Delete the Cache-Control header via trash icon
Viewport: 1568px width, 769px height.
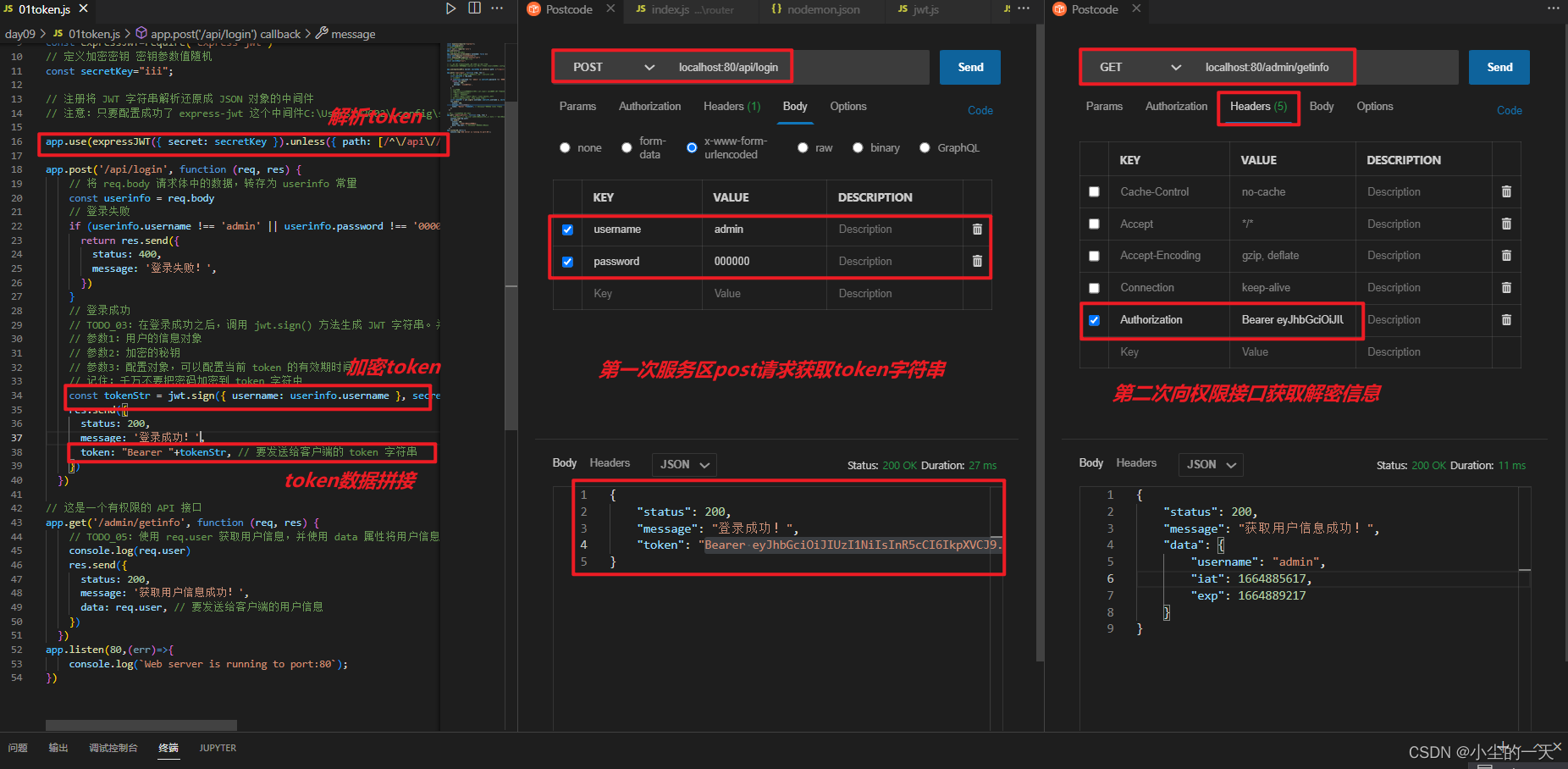click(1506, 191)
